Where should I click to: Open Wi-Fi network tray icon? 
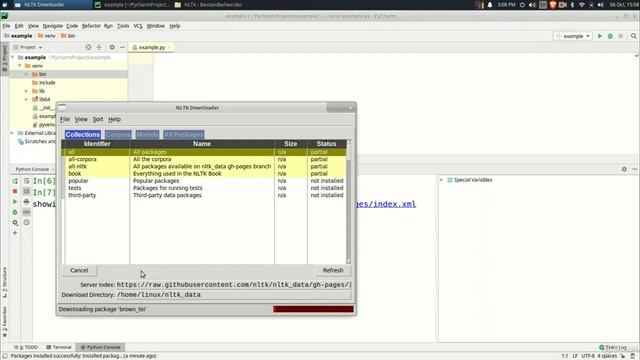582,5
